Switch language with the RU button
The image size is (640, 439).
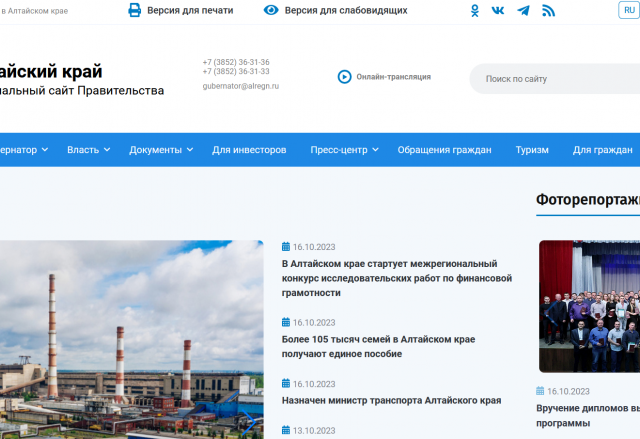629,10
